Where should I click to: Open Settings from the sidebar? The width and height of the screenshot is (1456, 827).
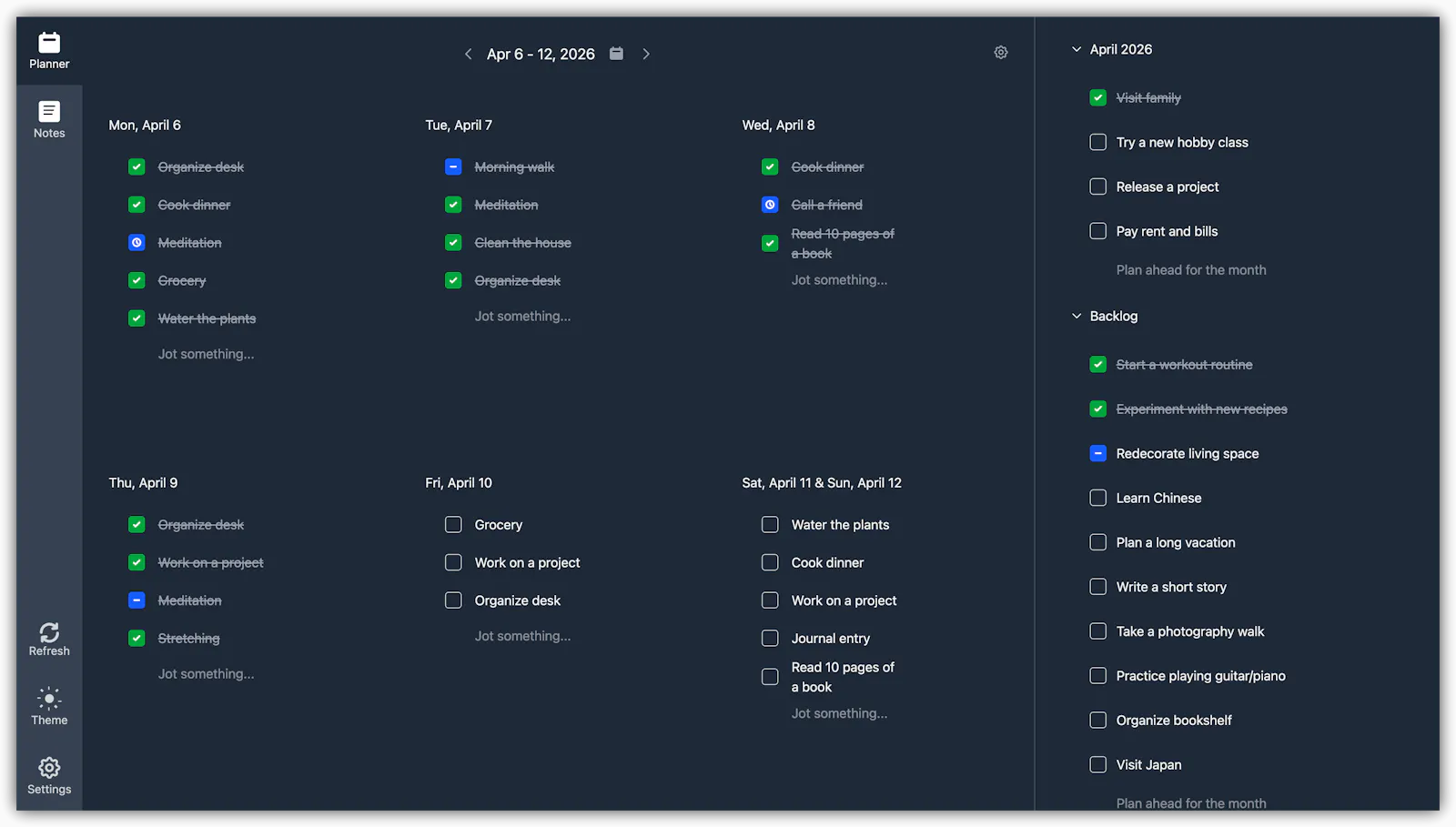click(49, 776)
